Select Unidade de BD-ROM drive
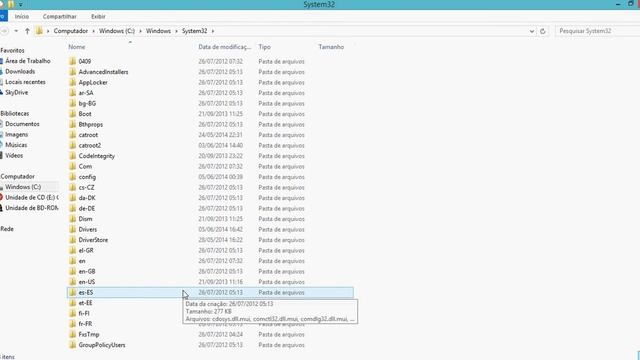The height and width of the screenshot is (360, 640). 31,208
